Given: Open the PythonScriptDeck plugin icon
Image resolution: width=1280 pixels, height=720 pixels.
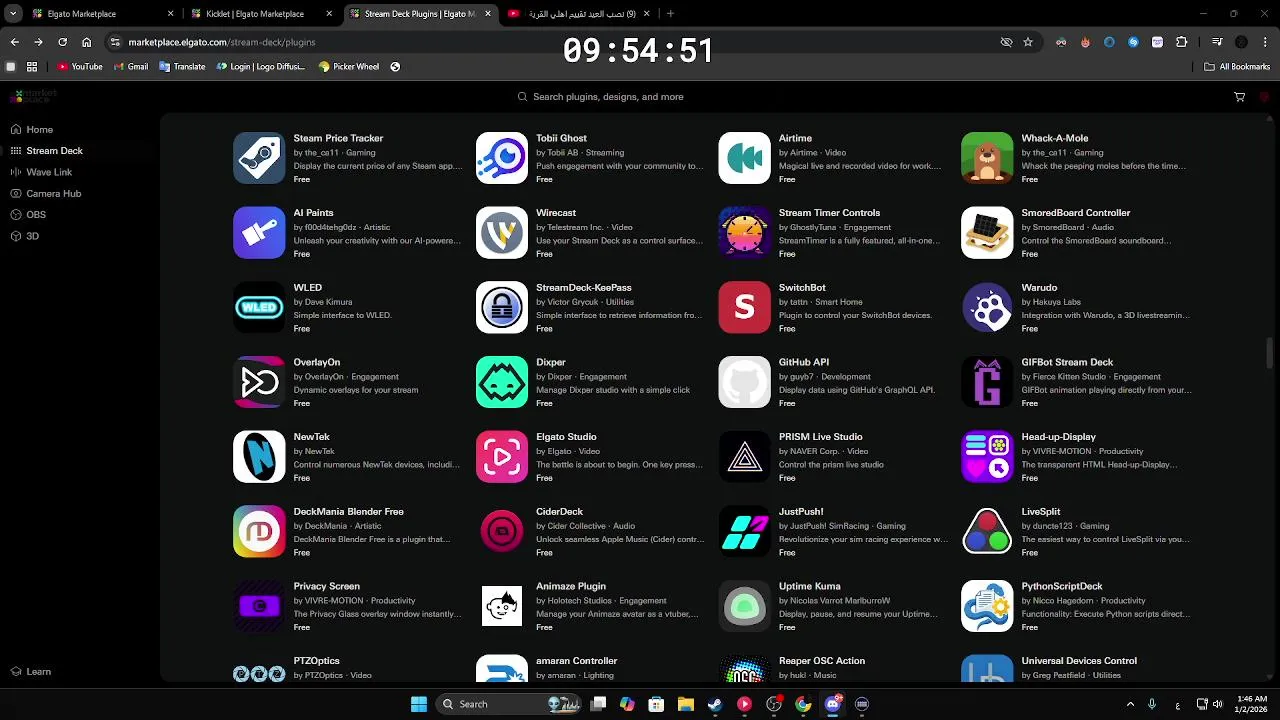Looking at the screenshot, I should [x=987, y=606].
